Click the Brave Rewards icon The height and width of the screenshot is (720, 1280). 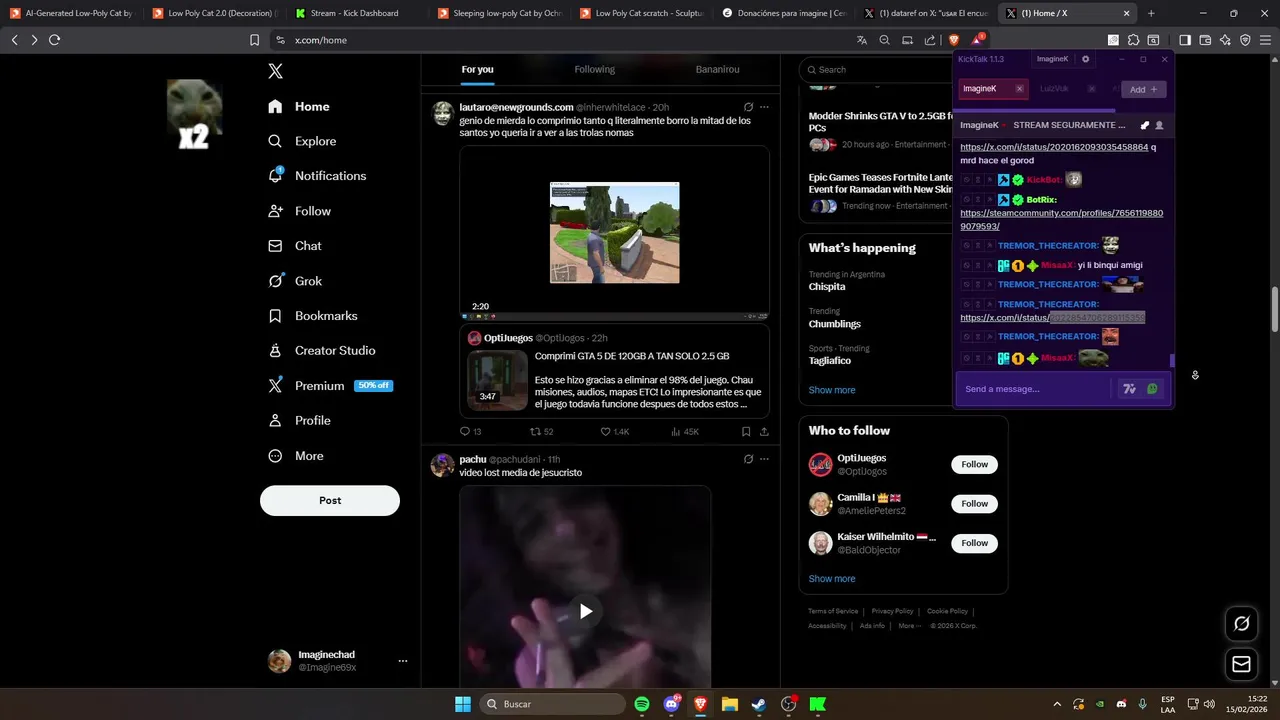point(977,40)
